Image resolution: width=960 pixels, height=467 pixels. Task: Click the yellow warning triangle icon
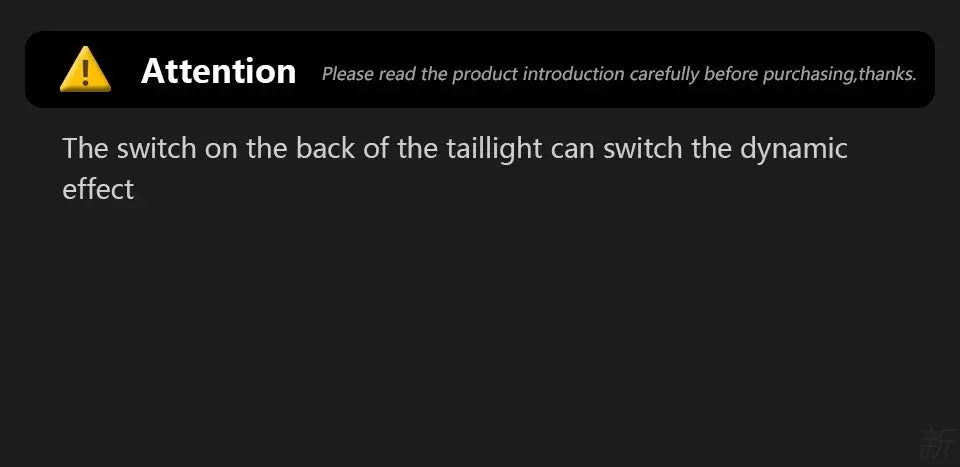[85, 71]
